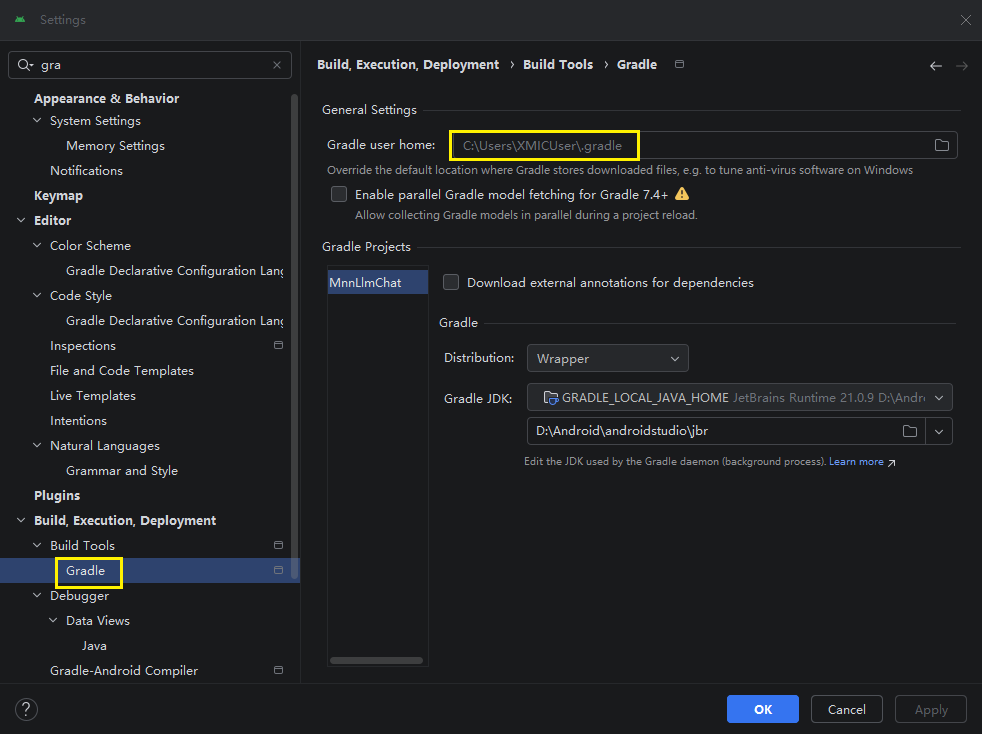Navigate back with the left arrow
The height and width of the screenshot is (734, 982).
pyautogui.click(x=936, y=66)
